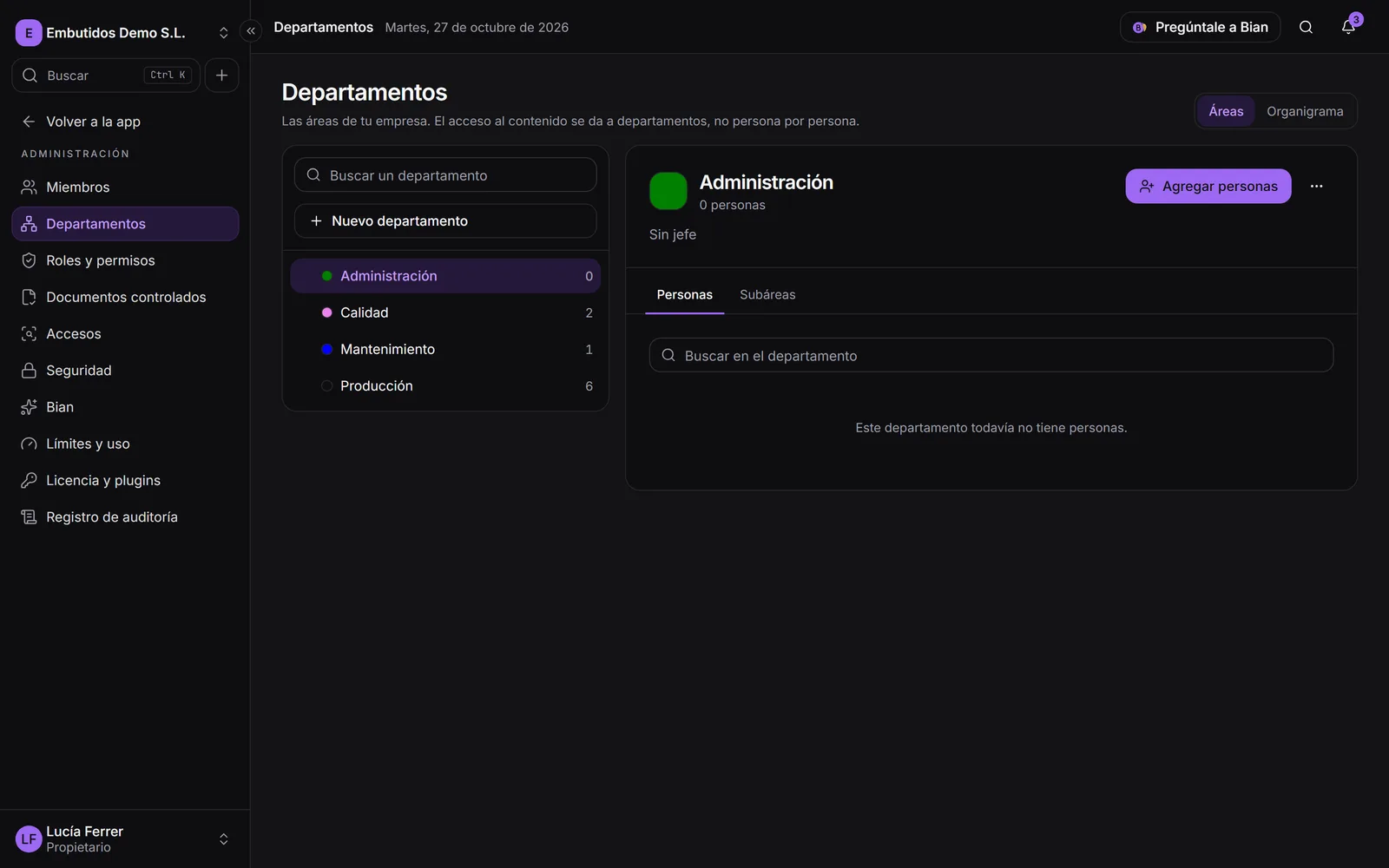Go to Documentos controlados
This screenshot has height=868, width=1389.
(x=125, y=297)
